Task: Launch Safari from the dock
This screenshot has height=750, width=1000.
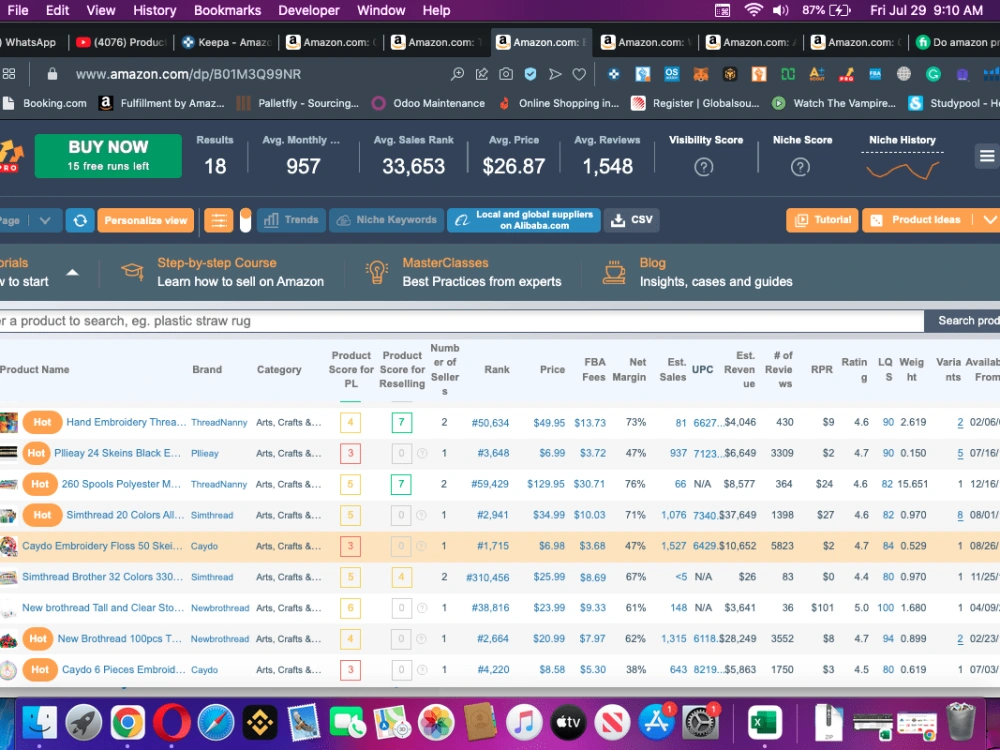Action: [216, 723]
